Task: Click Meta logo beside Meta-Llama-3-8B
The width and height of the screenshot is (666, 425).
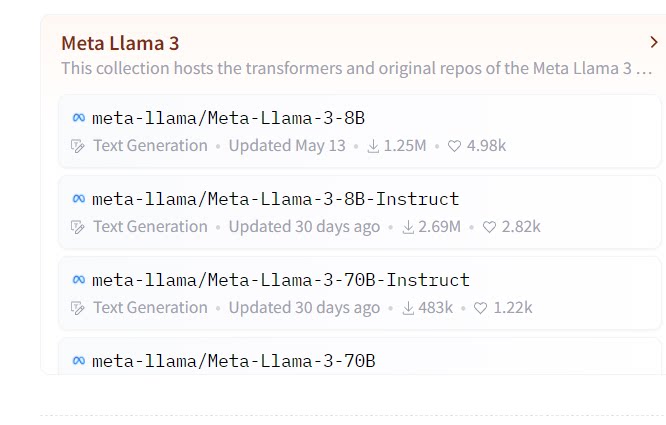Action: point(79,117)
